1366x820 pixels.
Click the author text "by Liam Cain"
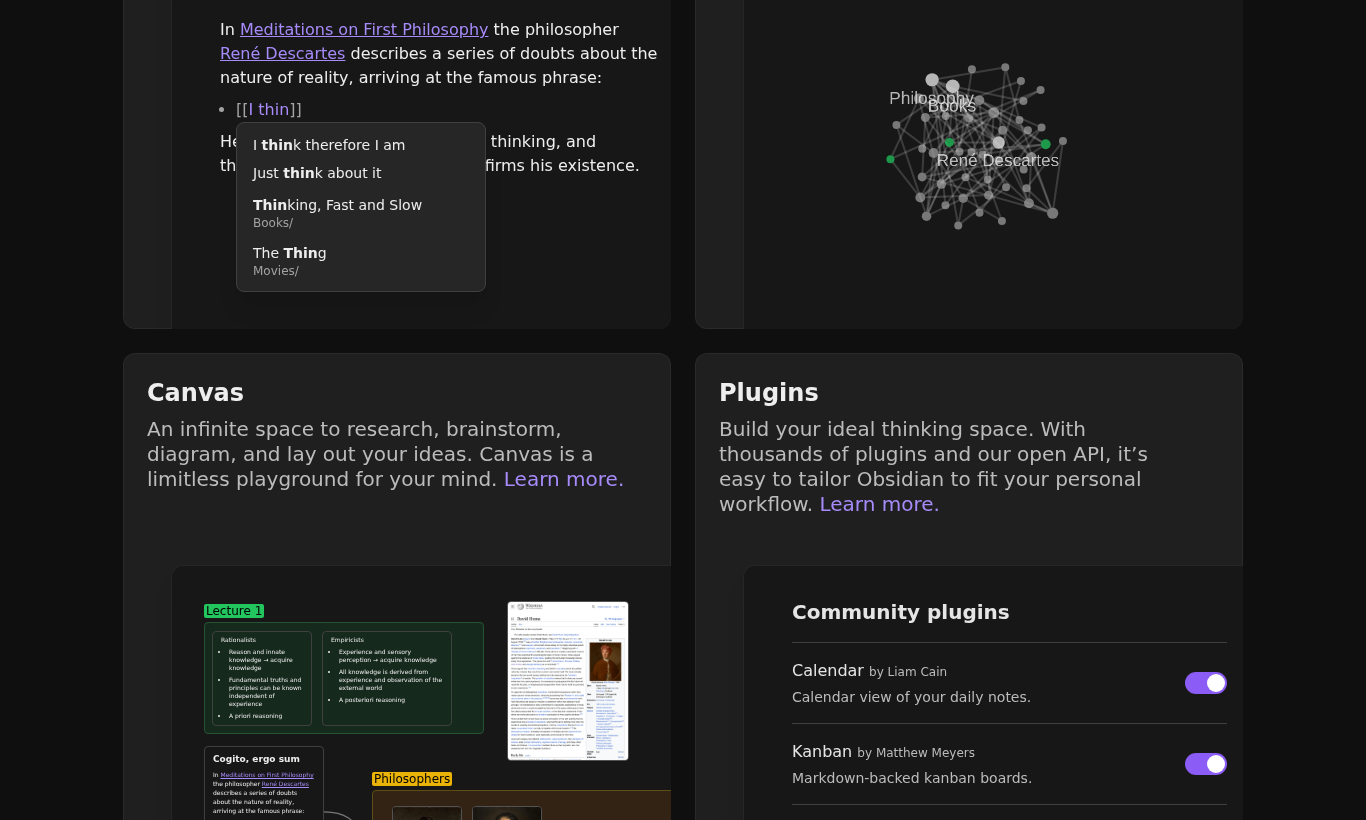(x=908, y=672)
